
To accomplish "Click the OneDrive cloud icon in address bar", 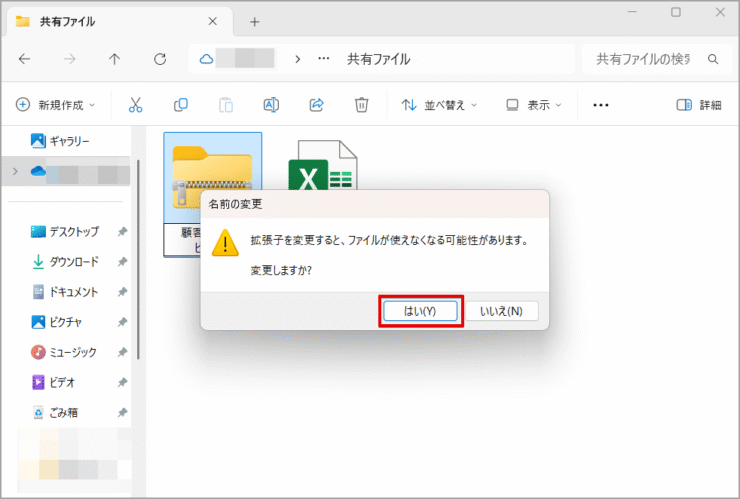I will point(206,59).
